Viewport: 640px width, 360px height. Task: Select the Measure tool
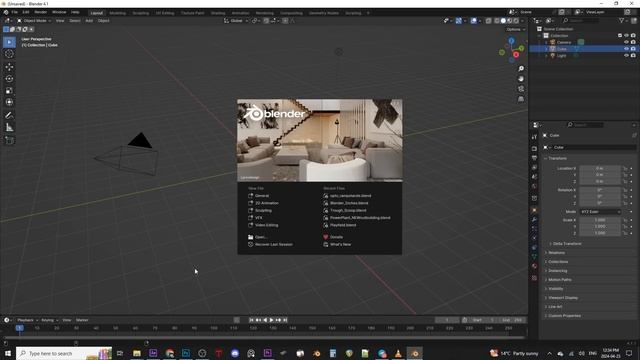9,127
